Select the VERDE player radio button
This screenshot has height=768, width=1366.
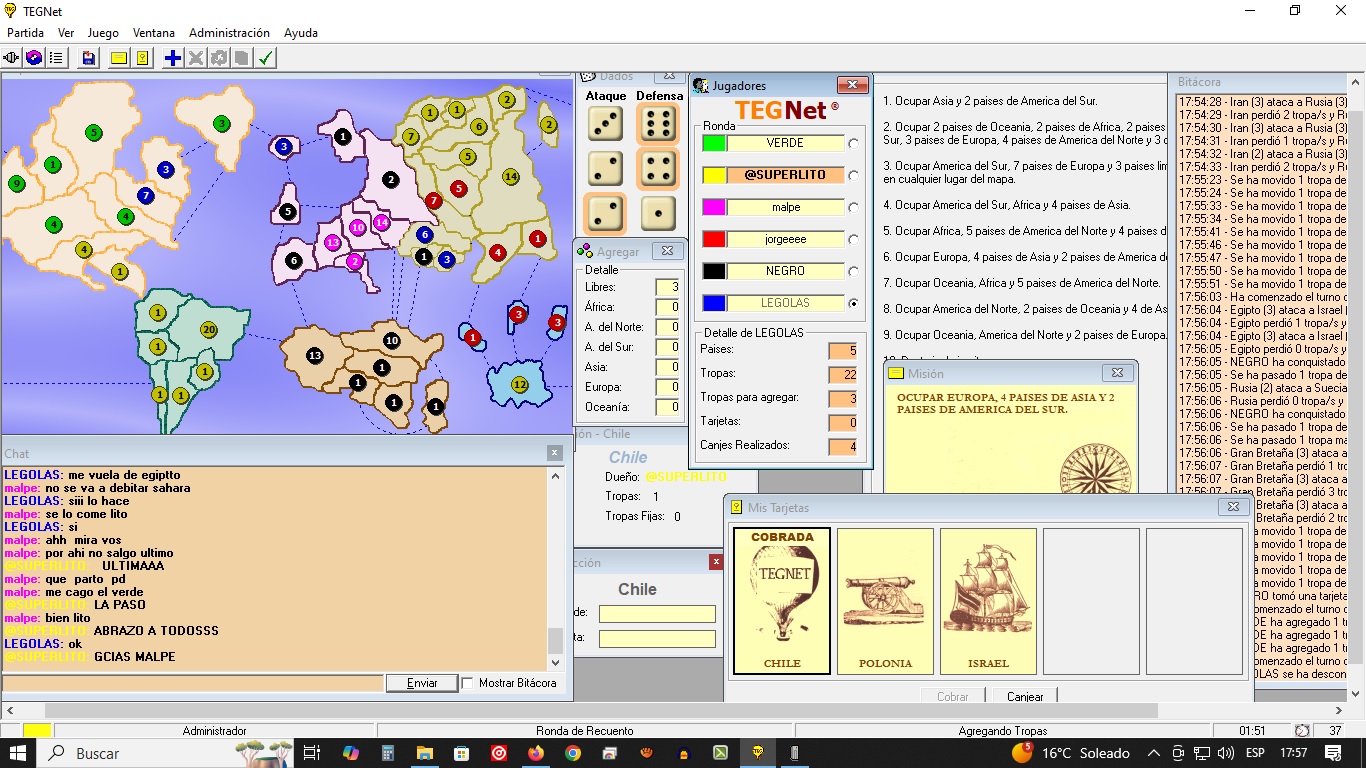coord(853,144)
